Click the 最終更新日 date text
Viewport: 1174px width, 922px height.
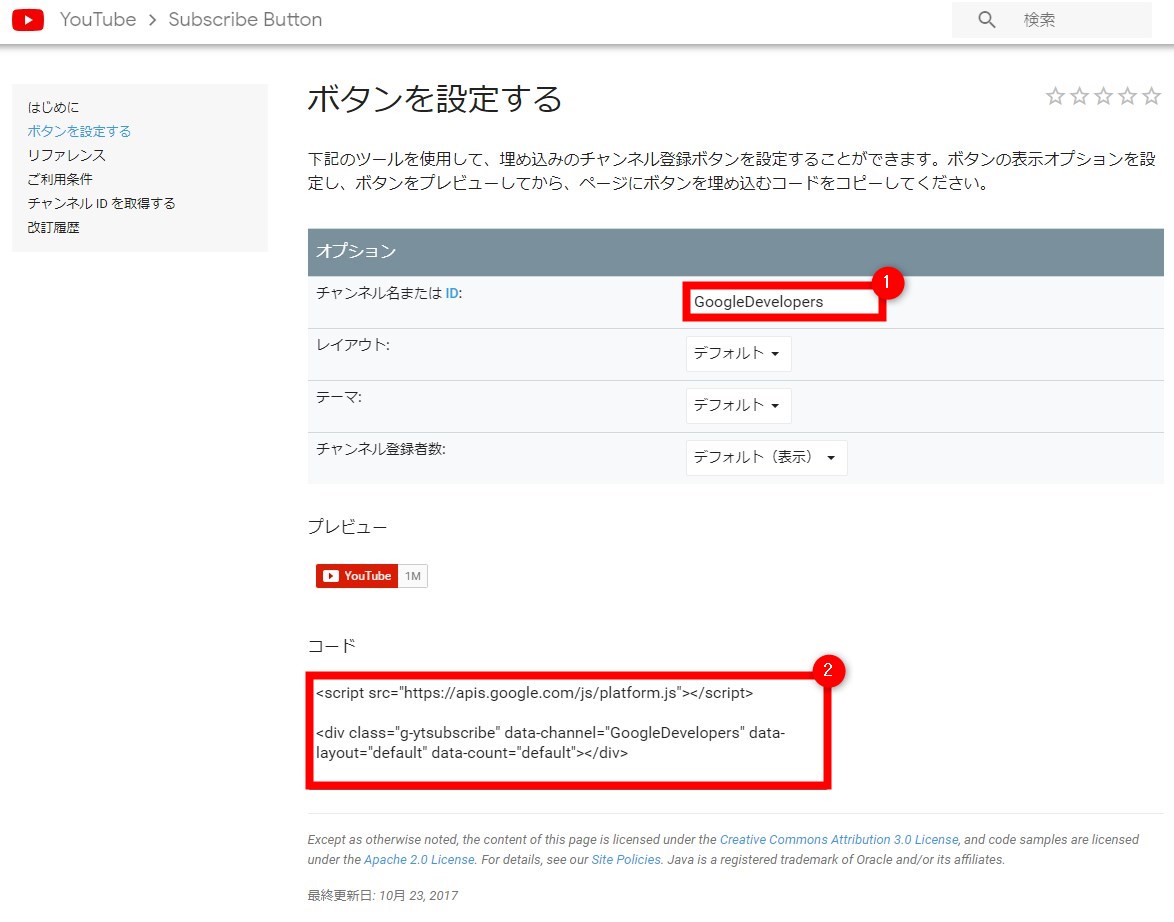pyautogui.click(x=383, y=895)
